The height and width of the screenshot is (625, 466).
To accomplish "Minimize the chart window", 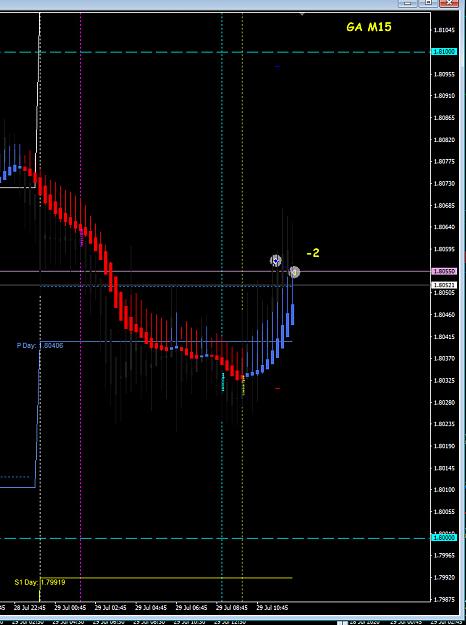I will tap(408, 3).
